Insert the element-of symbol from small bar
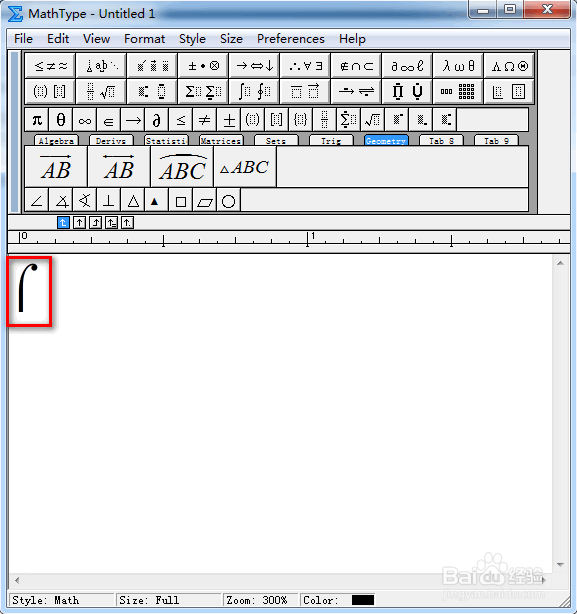 tap(108, 120)
